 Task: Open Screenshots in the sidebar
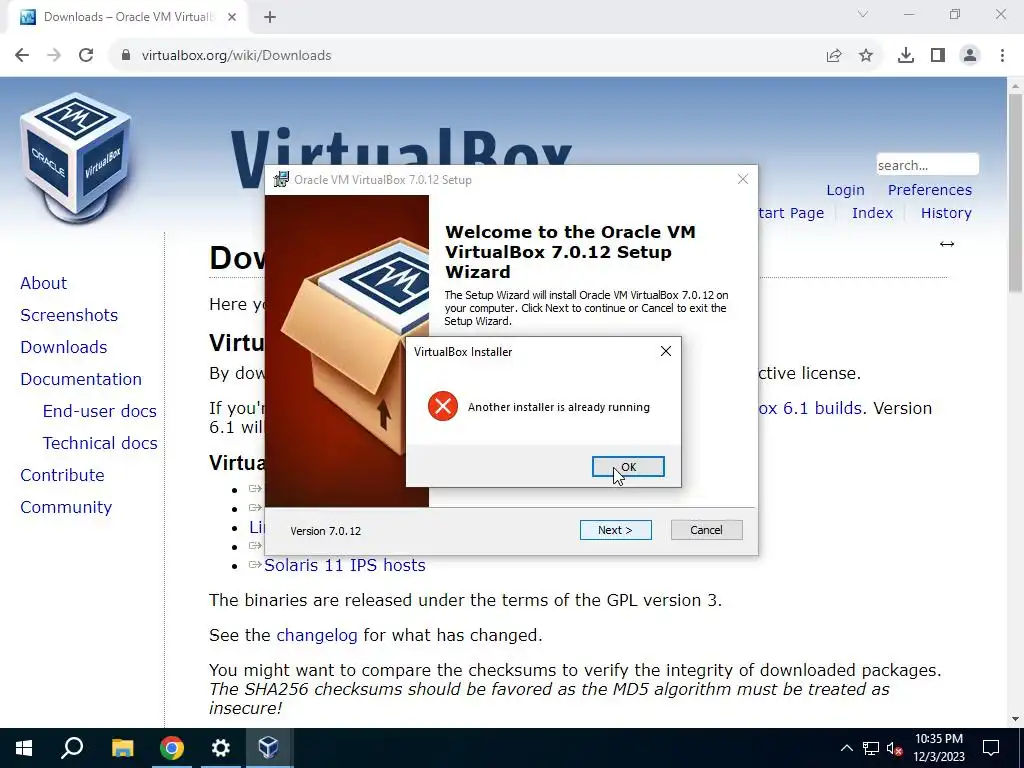point(69,315)
